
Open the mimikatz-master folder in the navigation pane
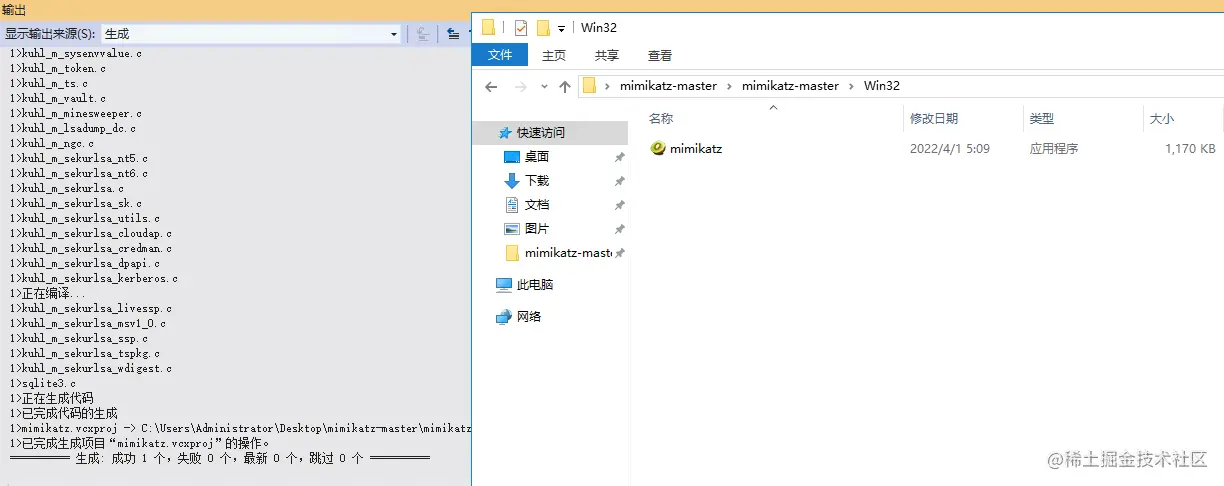(x=568, y=252)
